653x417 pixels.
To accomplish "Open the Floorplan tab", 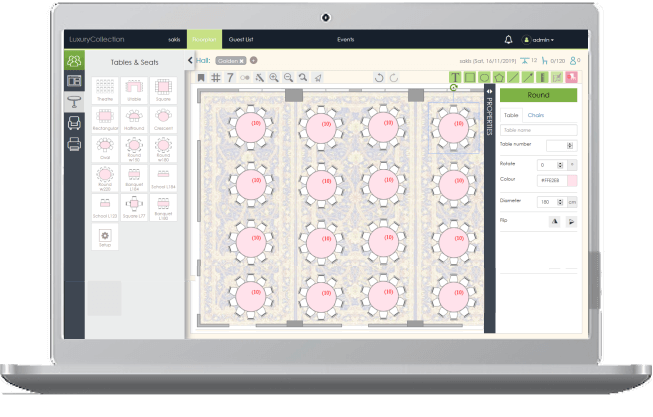I will tap(204, 40).
